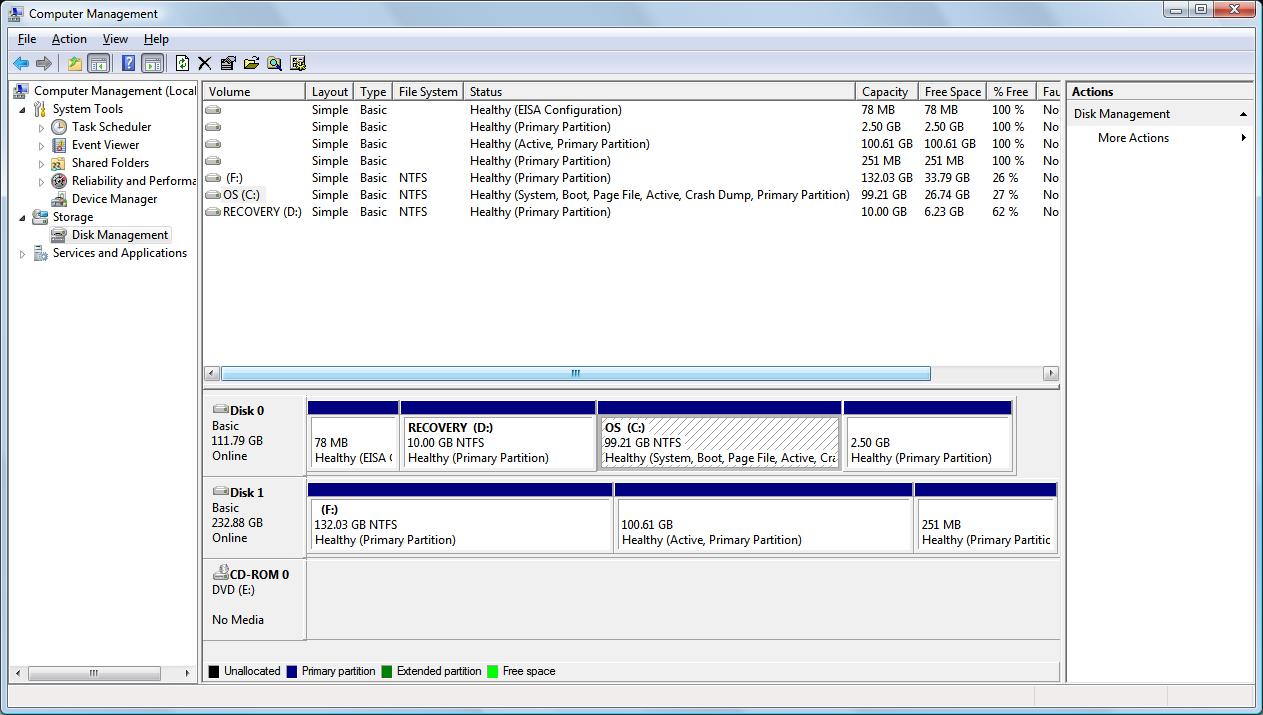The image size is (1263, 715).
Task: Open Help via the blue question mark icon
Action: pos(128,63)
